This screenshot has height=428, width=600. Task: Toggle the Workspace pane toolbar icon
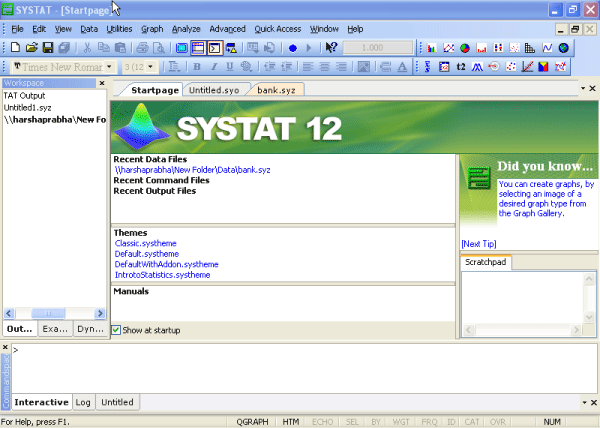click(x=198, y=48)
